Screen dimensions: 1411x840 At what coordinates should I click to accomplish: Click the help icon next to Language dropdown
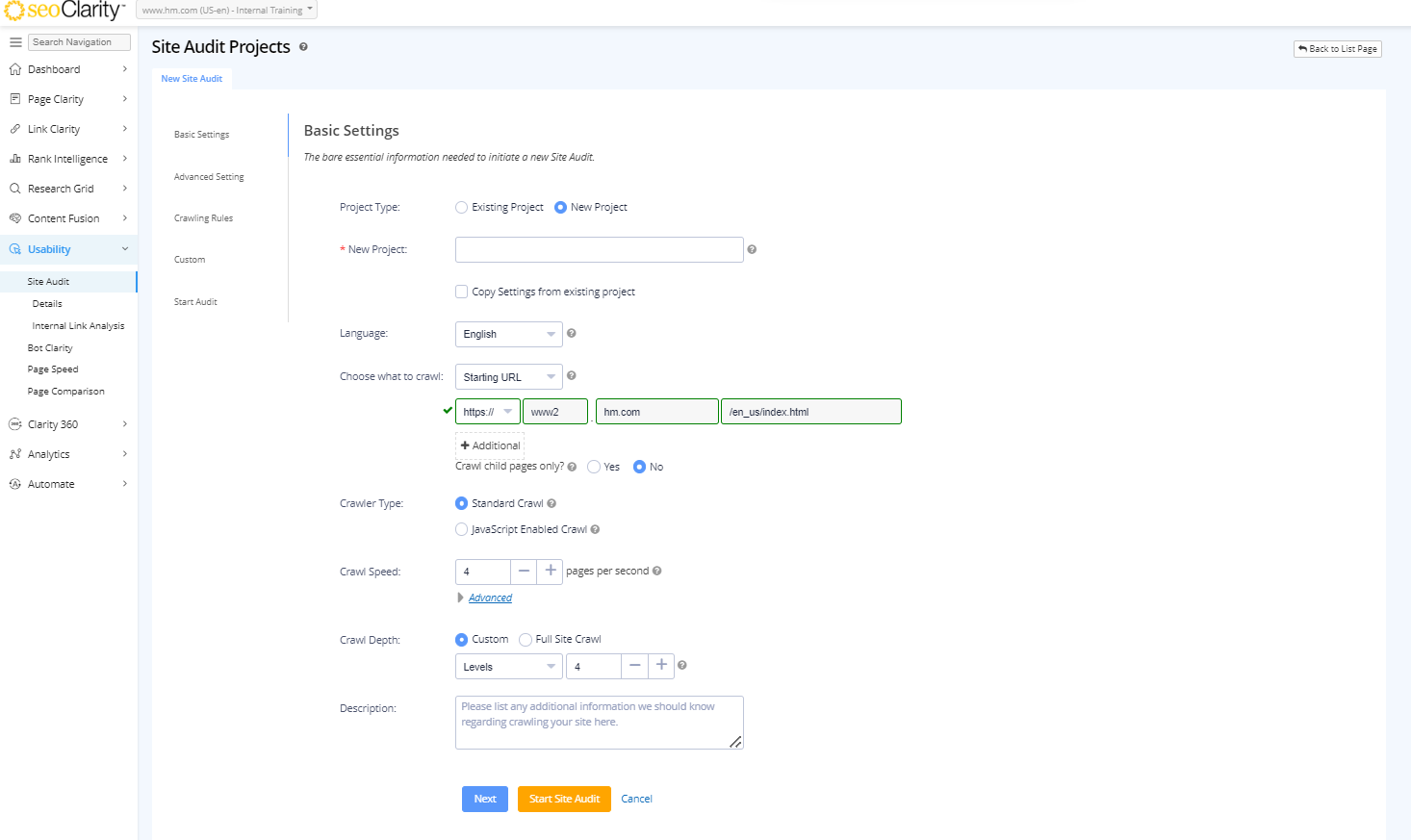(571, 333)
